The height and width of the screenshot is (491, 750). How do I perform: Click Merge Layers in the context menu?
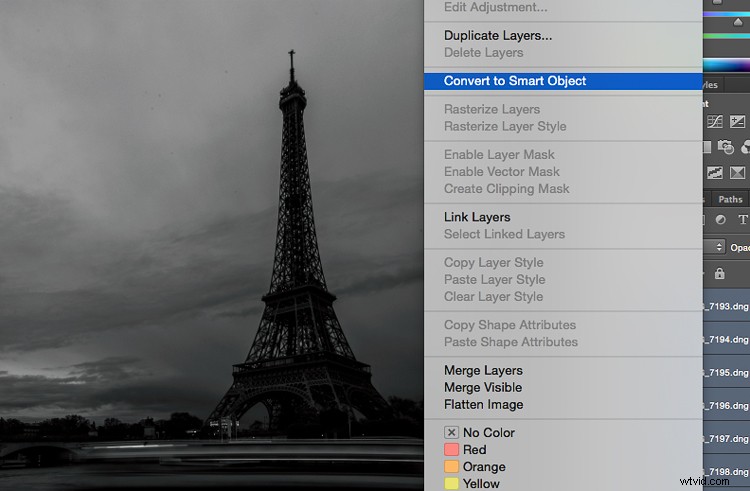(x=483, y=370)
